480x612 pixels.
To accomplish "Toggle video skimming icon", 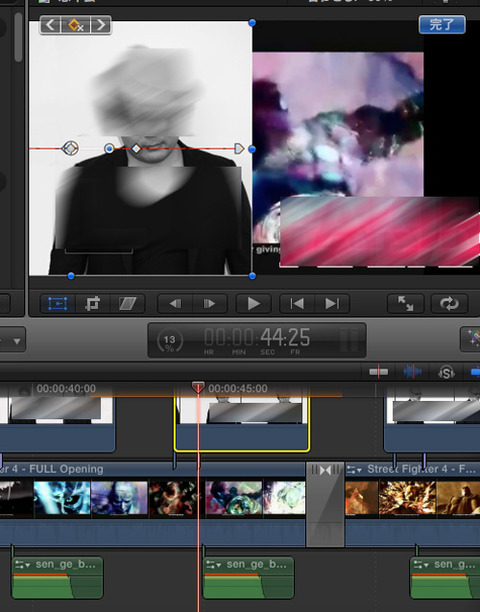I will (x=379, y=372).
